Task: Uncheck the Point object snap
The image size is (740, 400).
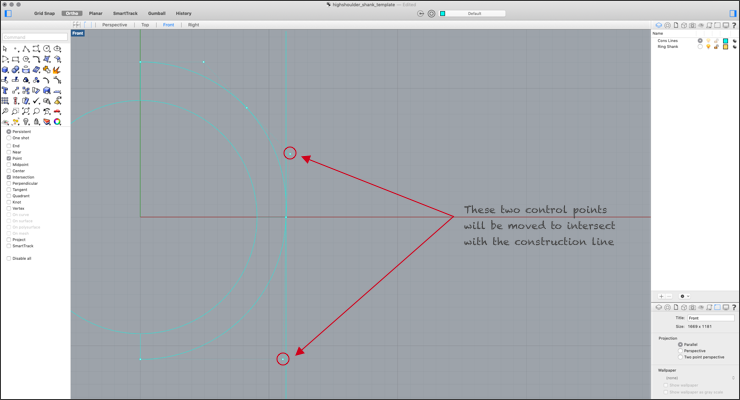Action: [x=9, y=158]
